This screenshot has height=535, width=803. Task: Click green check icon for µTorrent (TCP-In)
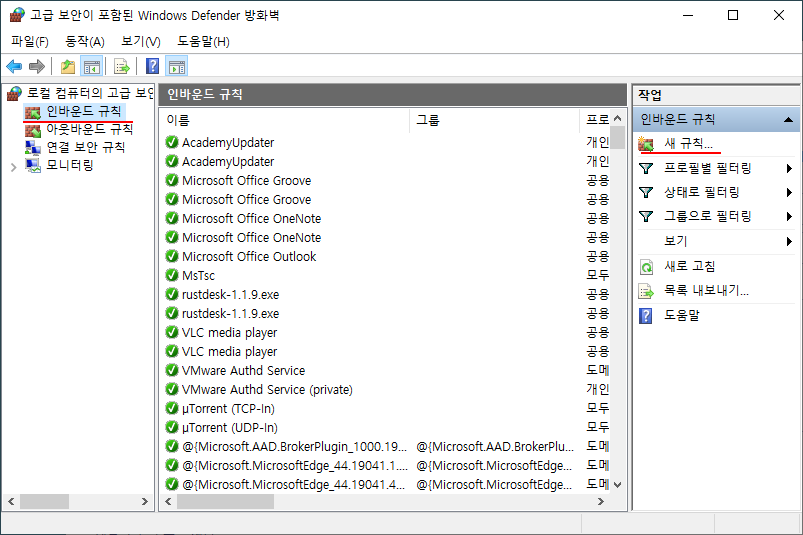172,409
